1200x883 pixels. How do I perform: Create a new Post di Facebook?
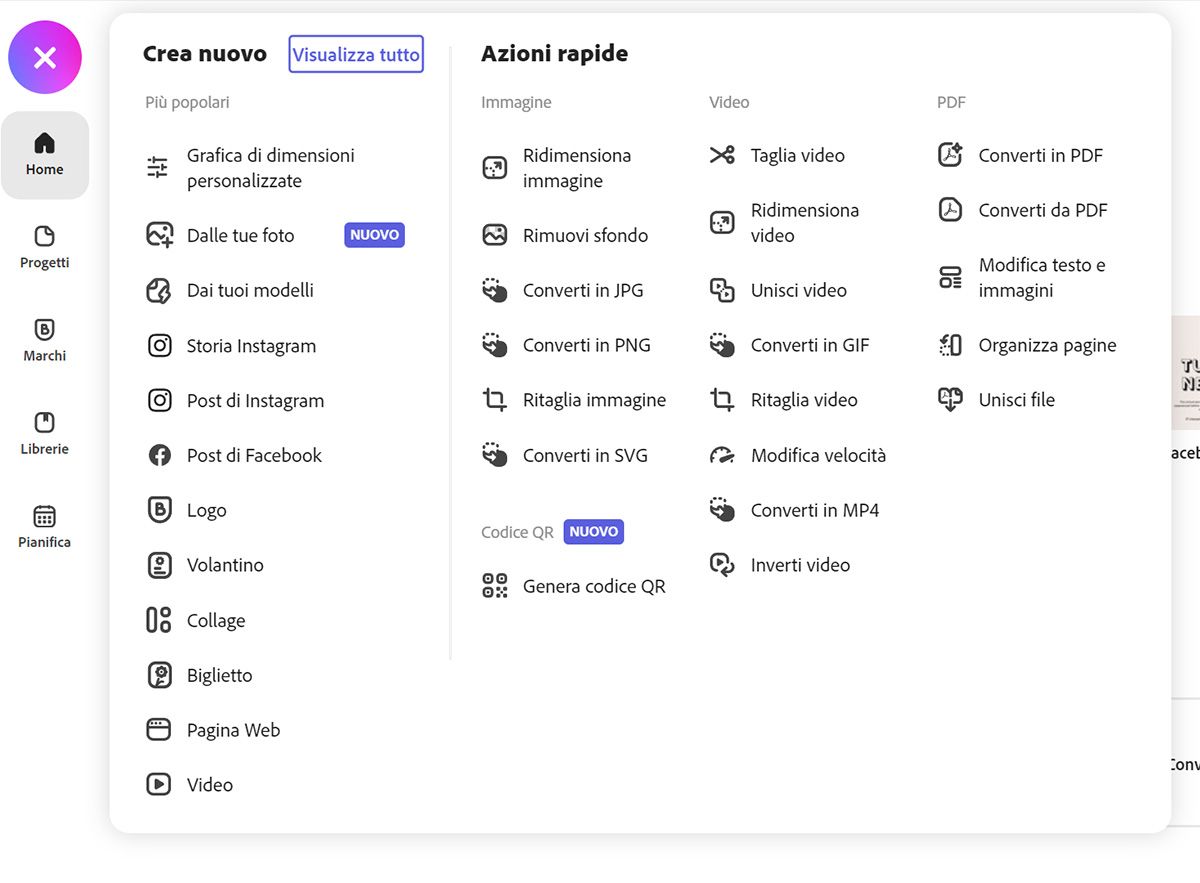tap(254, 455)
